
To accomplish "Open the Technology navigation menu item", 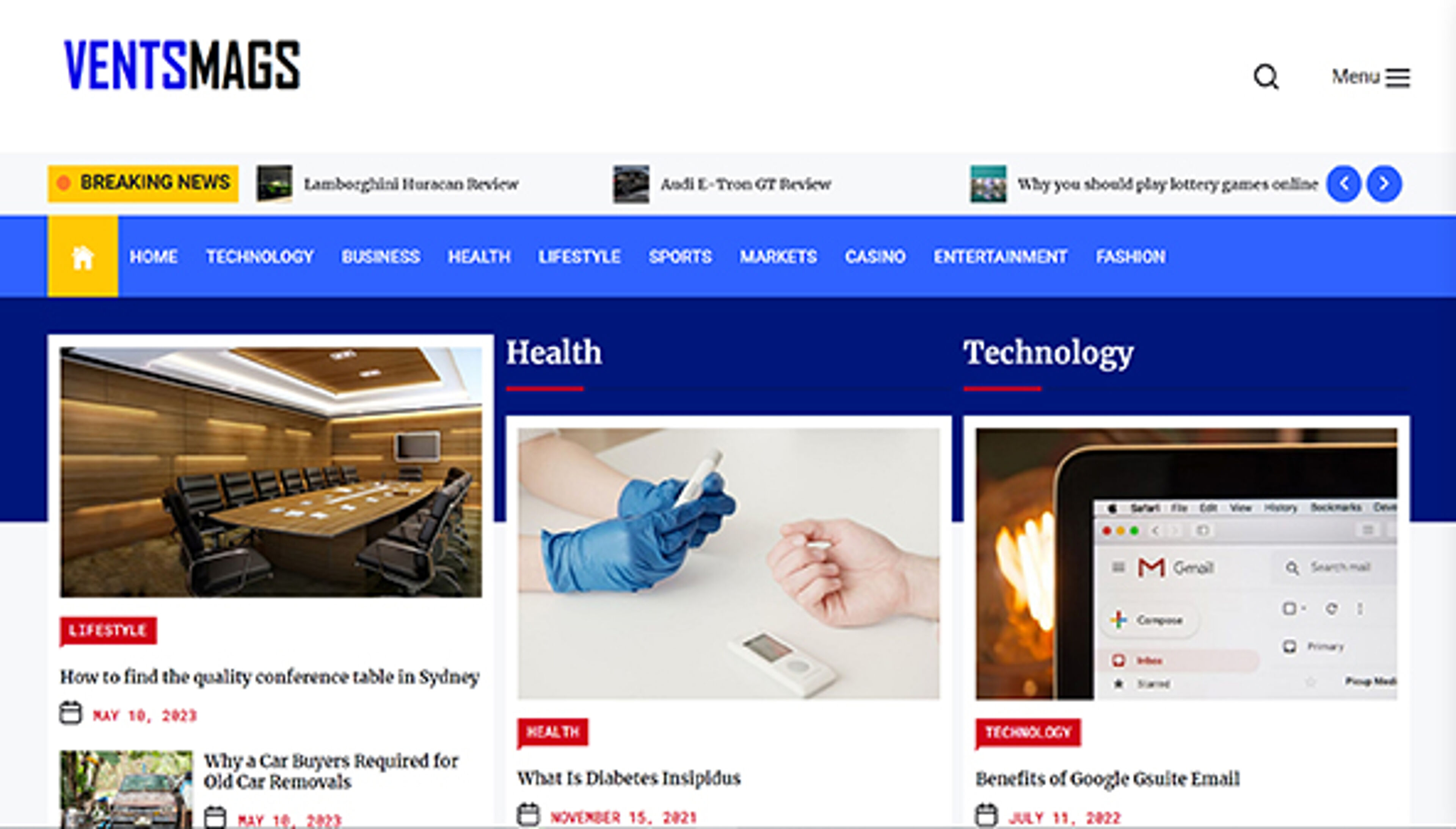I will point(260,257).
